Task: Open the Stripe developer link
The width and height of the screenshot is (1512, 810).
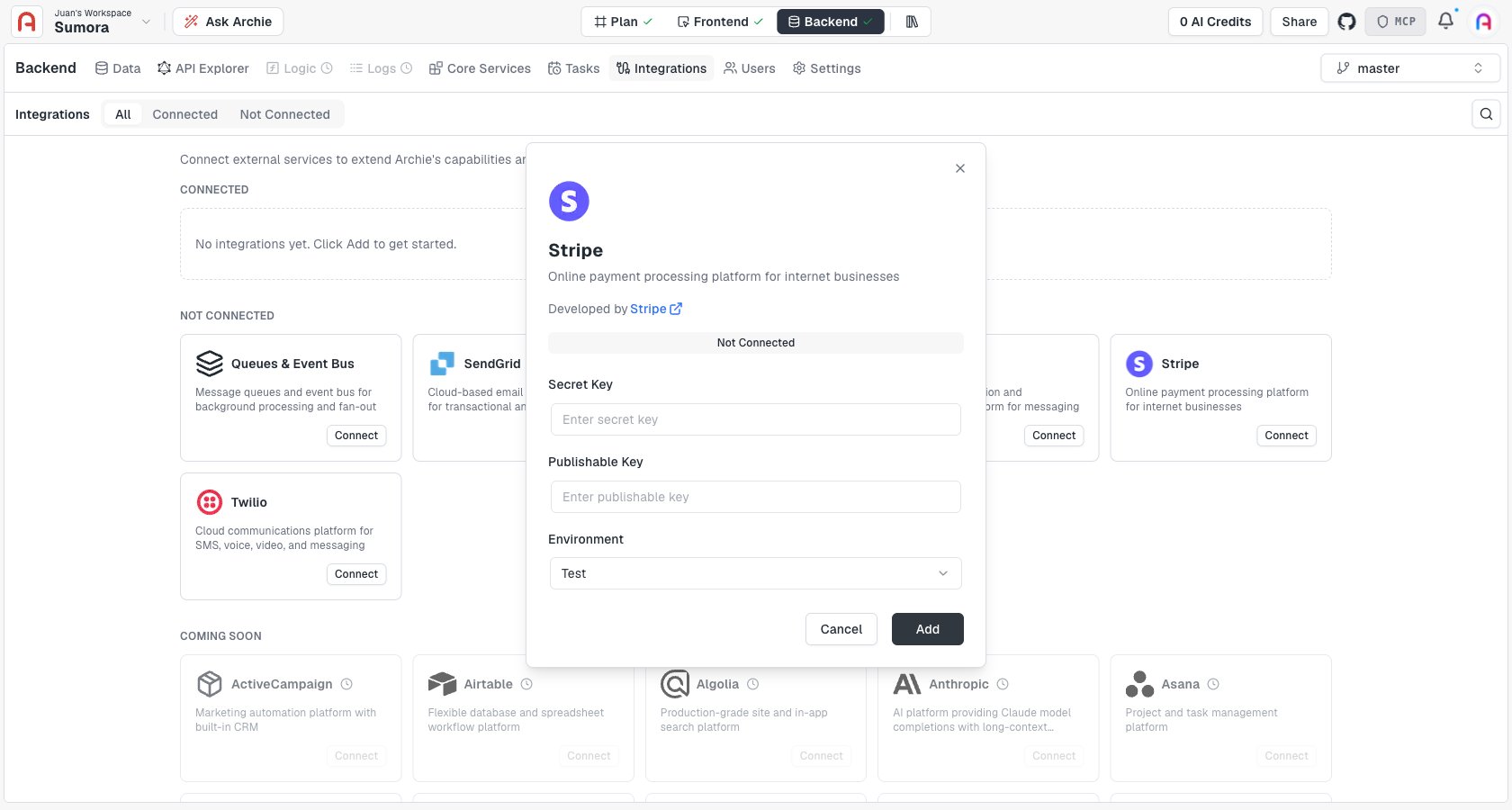Action: coord(656,309)
